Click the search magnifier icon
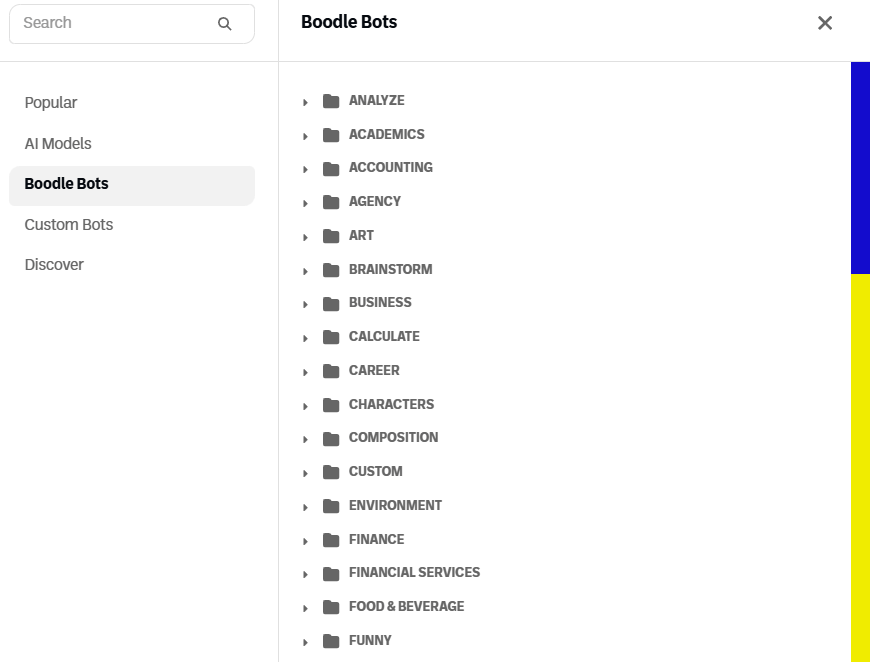The width and height of the screenshot is (870, 662). [x=224, y=24]
